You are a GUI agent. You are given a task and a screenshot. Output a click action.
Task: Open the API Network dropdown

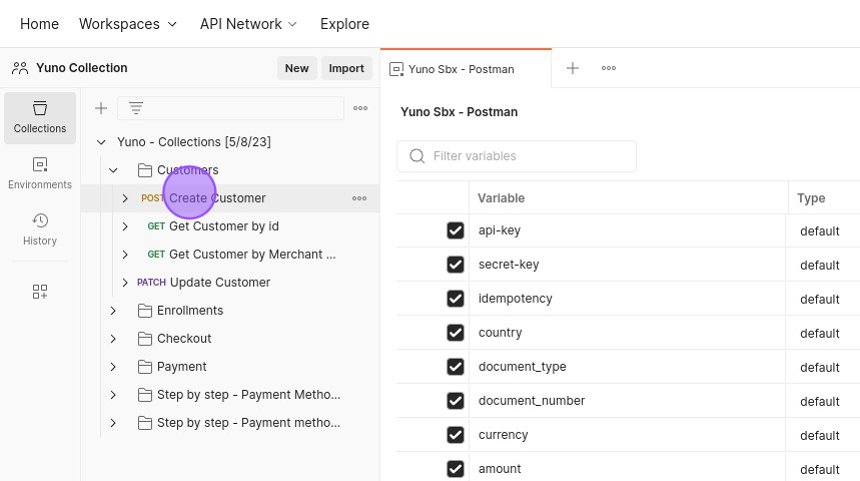(248, 24)
